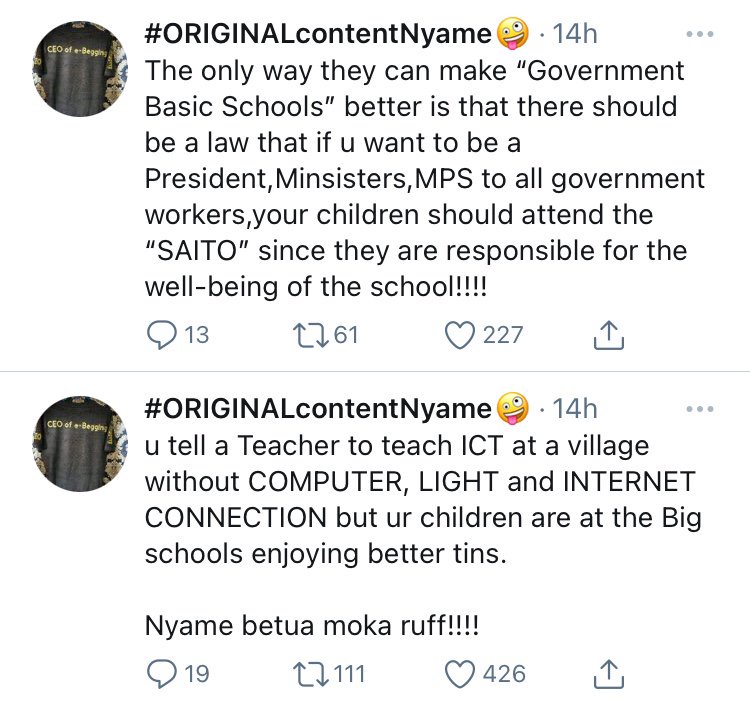Viewport: 750px width, 709px height.
Task: Open second tweet via its 14h timestamp
Action: [575, 409]
